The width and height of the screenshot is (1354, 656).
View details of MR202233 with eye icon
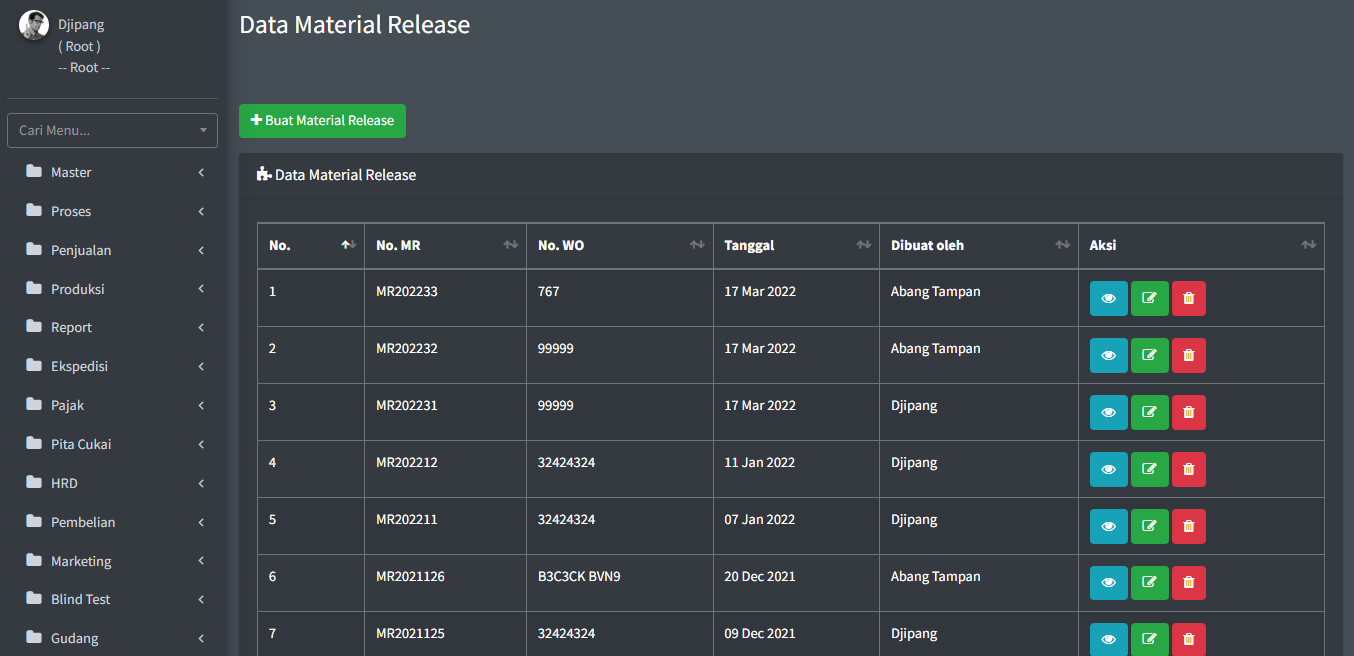(1108, 298)
